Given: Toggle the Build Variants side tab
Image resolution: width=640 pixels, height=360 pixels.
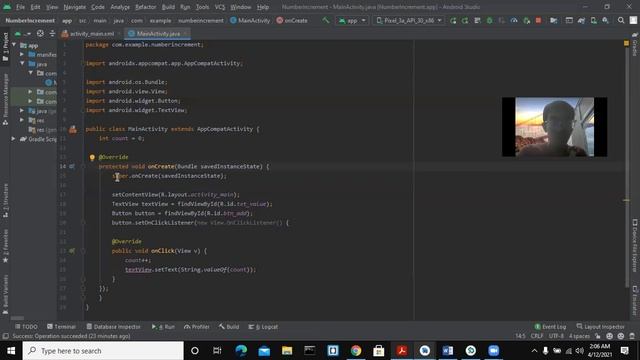Looking at the screenshot, I should [5, 295].
